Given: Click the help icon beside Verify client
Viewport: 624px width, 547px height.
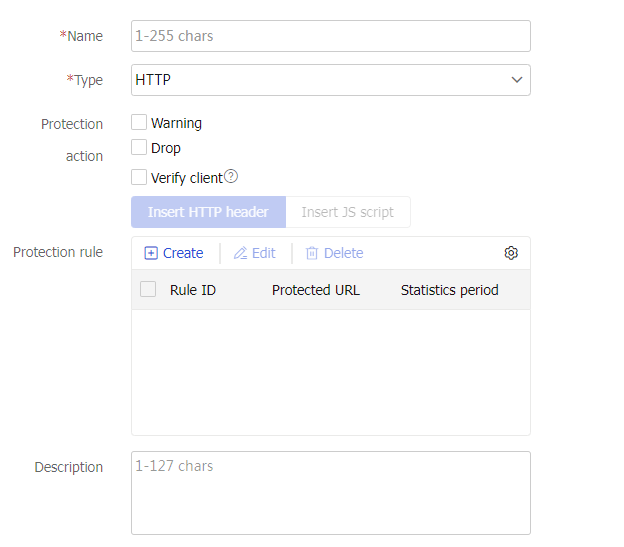Looking at the screenshot, I should [231, 177].
